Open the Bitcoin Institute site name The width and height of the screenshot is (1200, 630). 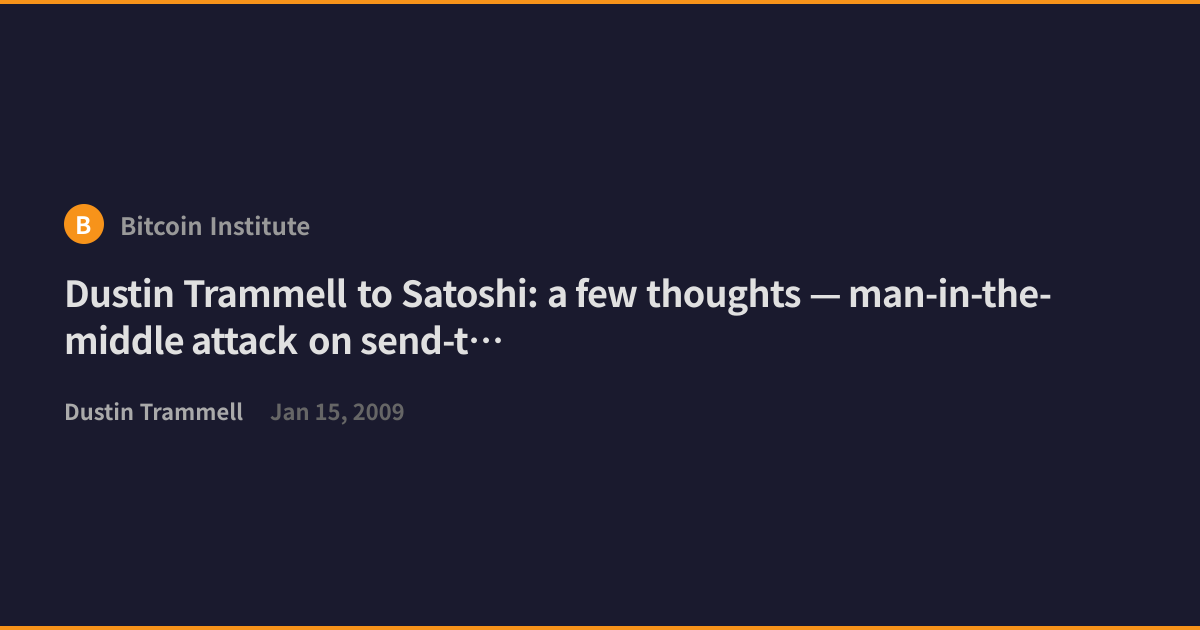click(x=215, y=226)
